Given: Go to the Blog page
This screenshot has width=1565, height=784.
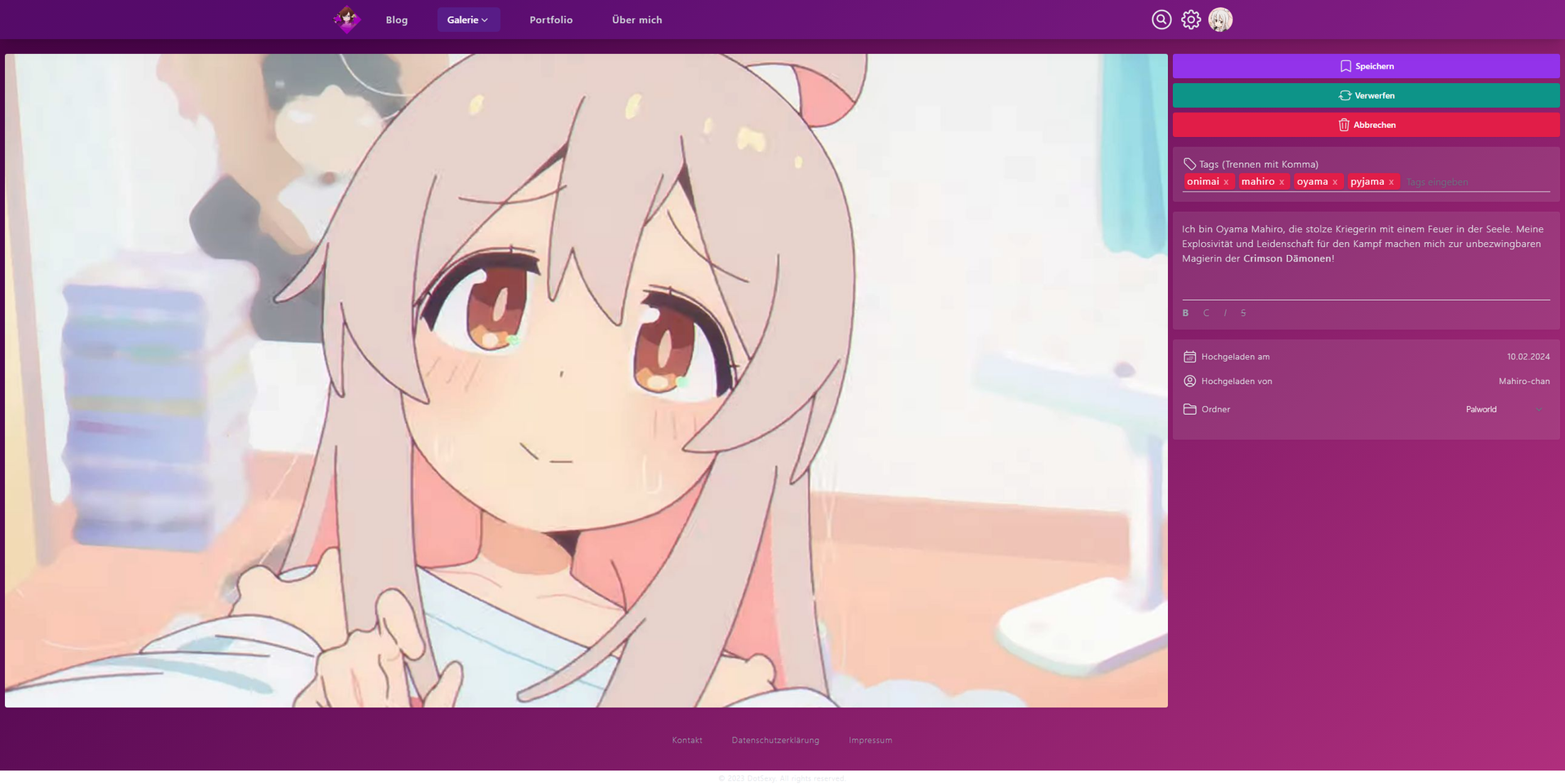Looking at the screenshot, I should pyautogui.click(x=397, y=20).
